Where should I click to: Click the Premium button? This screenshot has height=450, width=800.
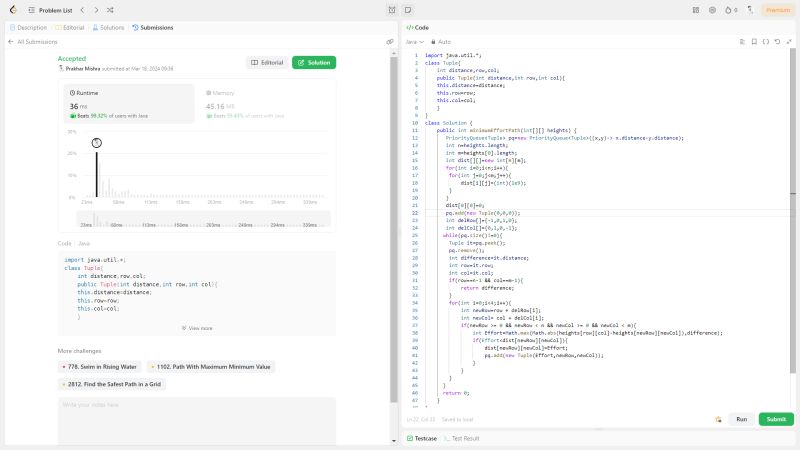778,10
